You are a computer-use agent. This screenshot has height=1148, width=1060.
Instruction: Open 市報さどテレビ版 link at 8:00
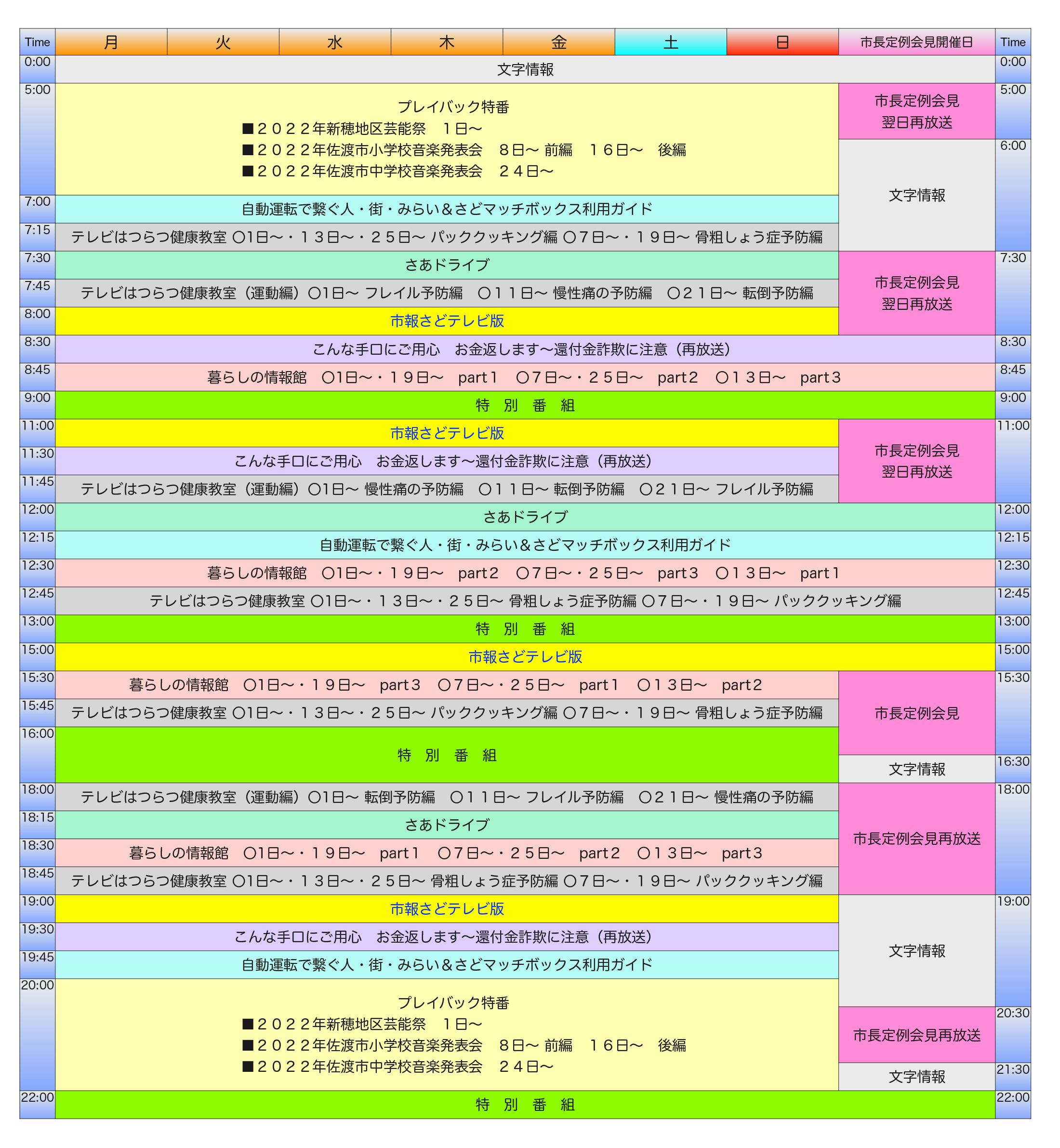click(x=447, y=320)
